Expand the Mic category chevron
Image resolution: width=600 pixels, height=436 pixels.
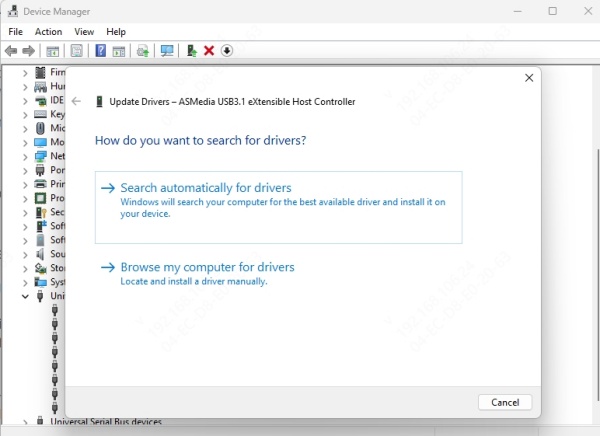25,129
